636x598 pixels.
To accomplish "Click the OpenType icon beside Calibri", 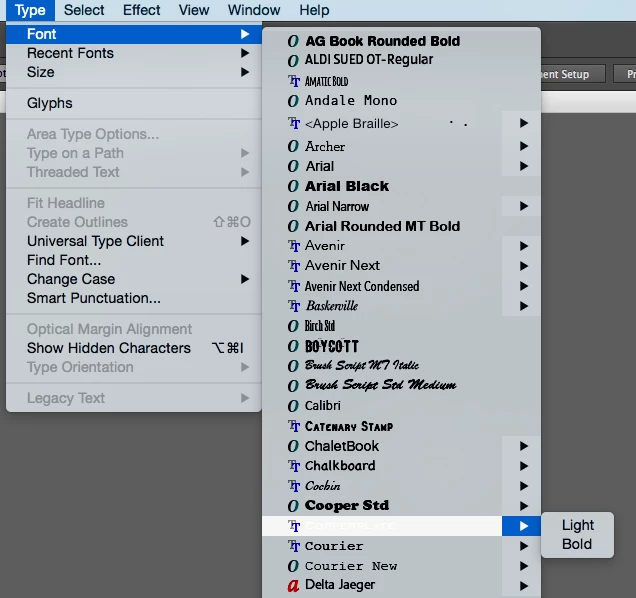I will click(293, 406).
